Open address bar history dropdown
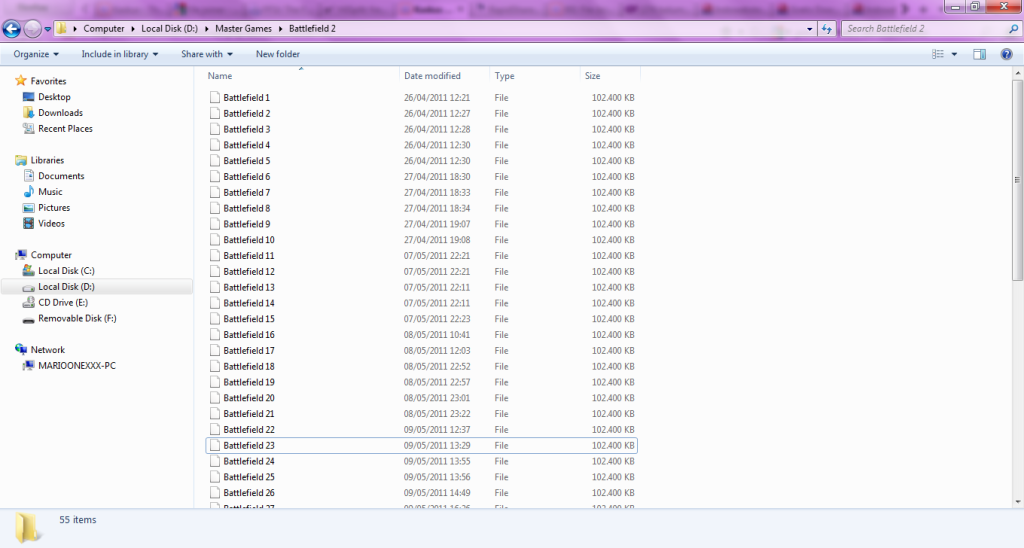Viewport: 1024px width, 548px height. pos(810,29)
